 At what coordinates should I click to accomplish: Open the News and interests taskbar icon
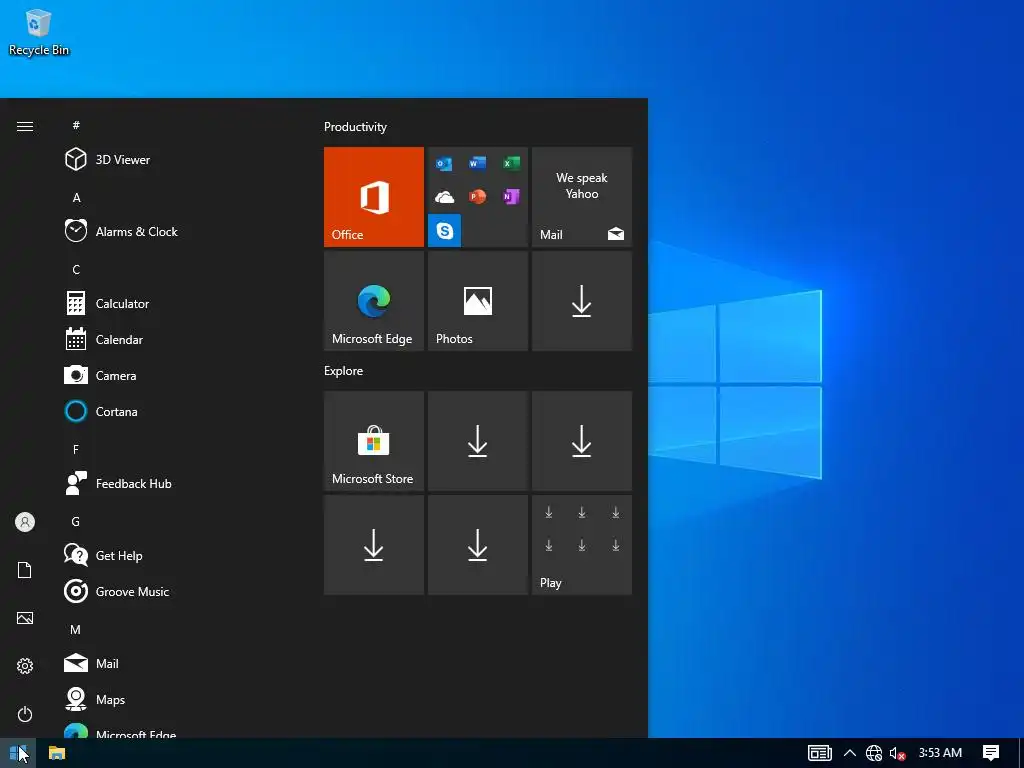click(820, 754)
